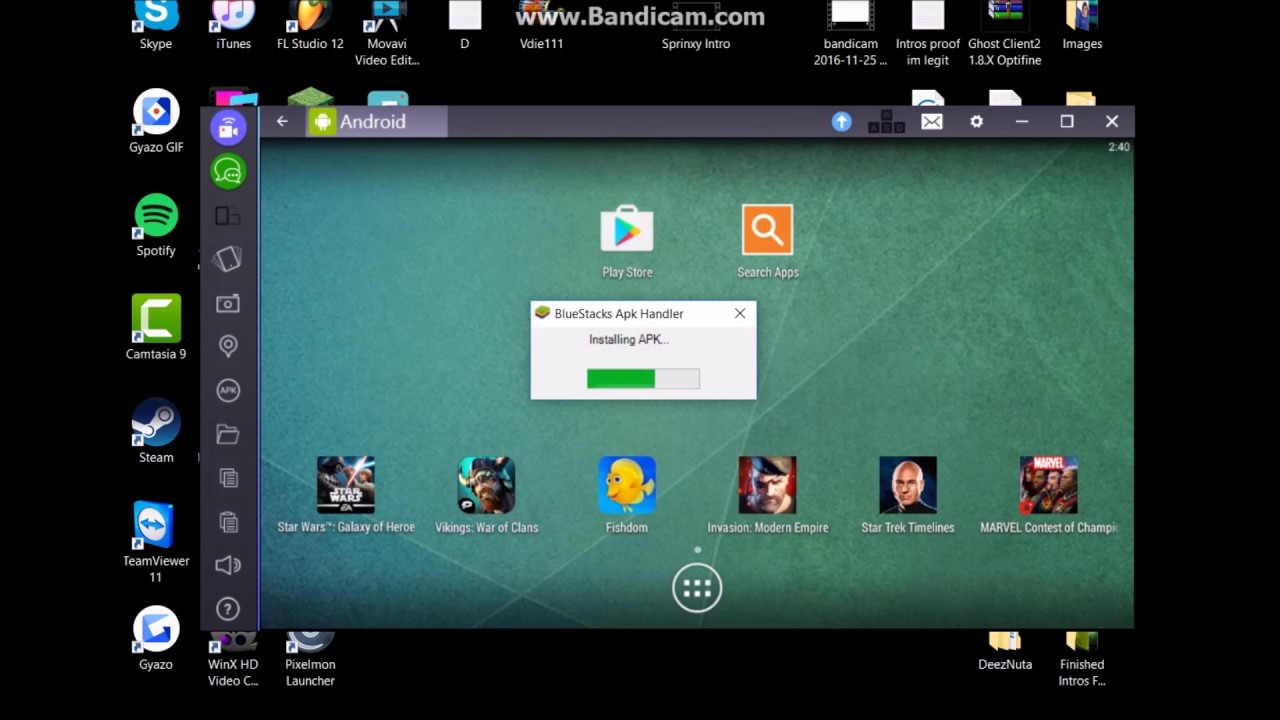The height and width of the screenshot is (720, 1280).
Task: Open the bandicam 2016-11-25 video file
Action: [850, 34]
